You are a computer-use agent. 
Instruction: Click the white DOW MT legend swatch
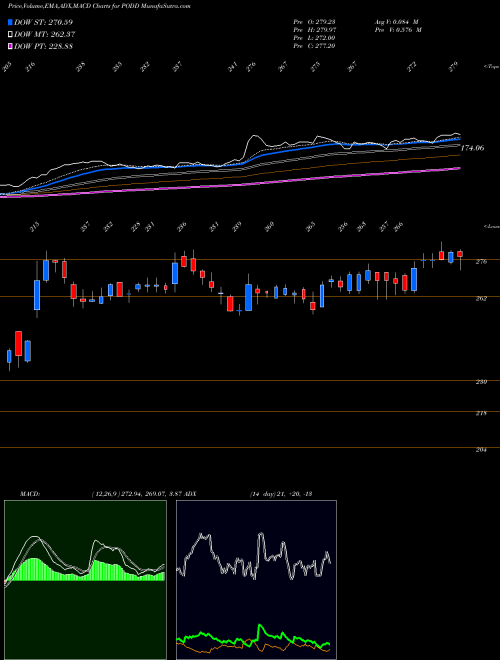10,35
